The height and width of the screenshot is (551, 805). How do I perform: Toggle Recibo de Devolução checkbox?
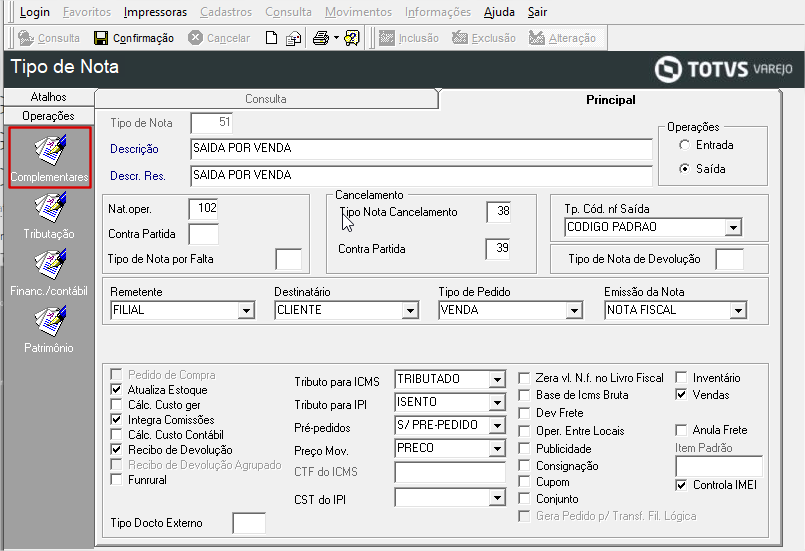coord(117,449)
